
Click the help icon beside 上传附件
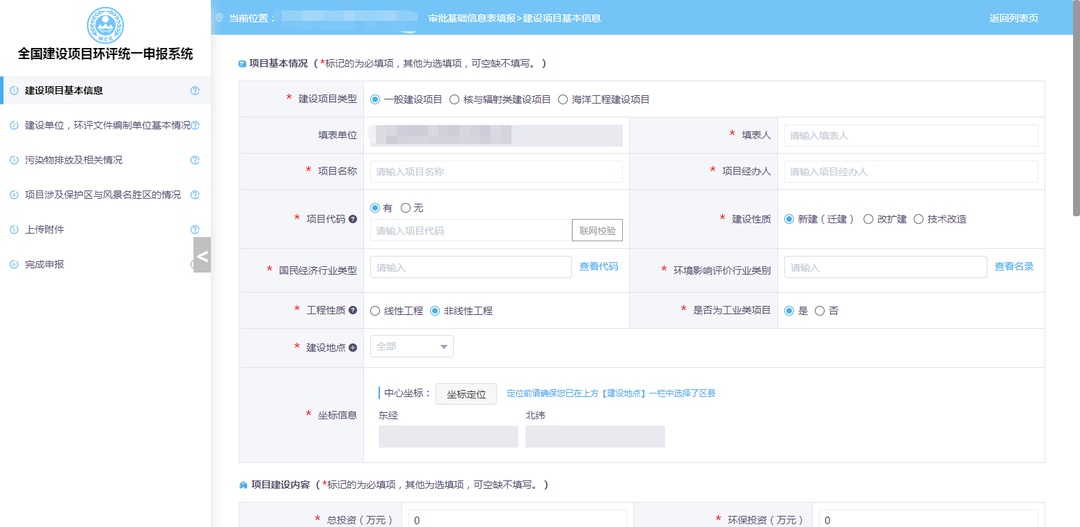pos(195,230)
